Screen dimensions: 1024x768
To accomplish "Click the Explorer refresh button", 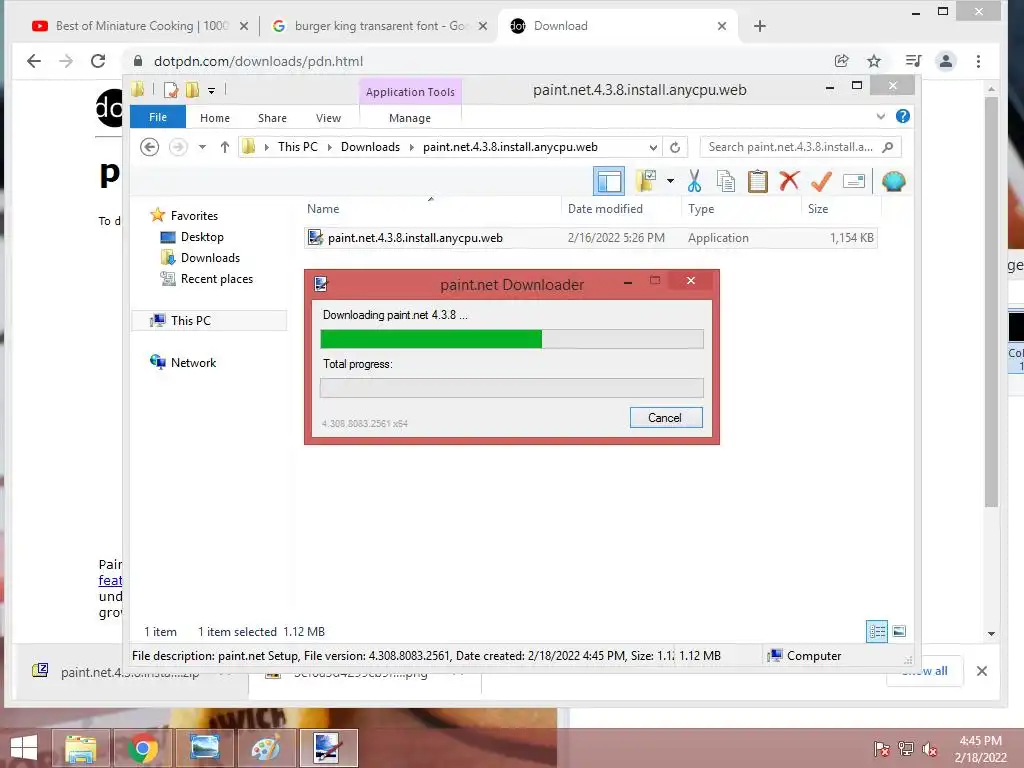I will click(x=675, y=147).
